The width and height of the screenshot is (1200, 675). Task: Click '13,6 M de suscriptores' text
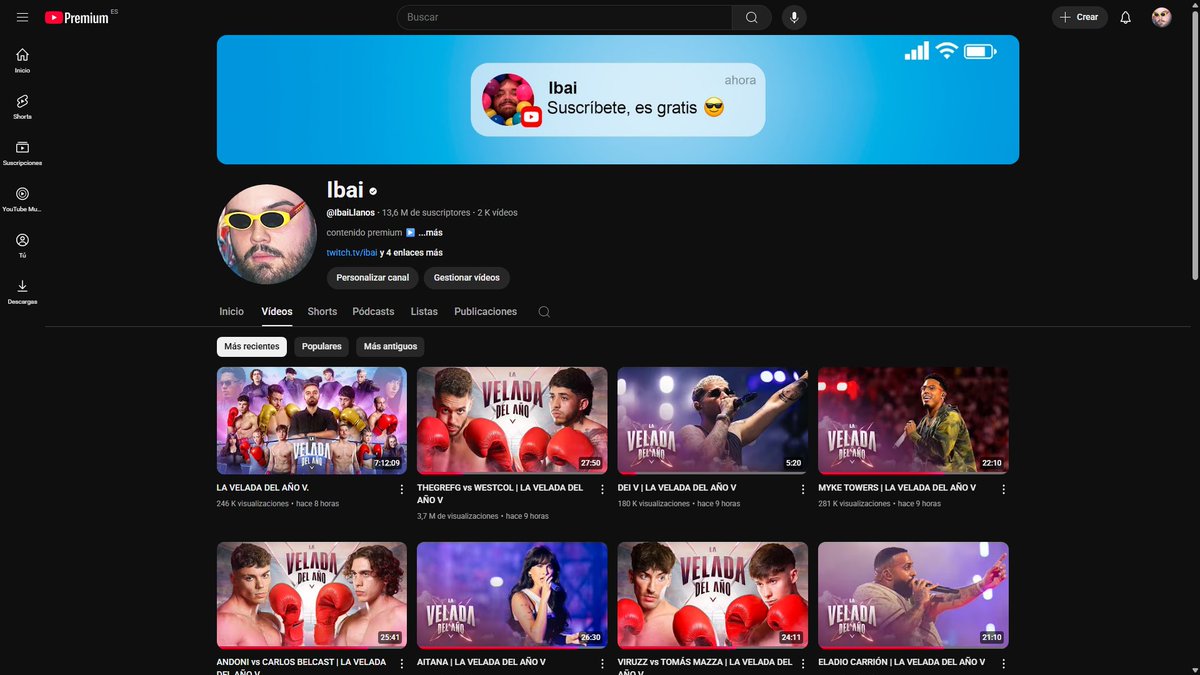[x=426, y=213]
